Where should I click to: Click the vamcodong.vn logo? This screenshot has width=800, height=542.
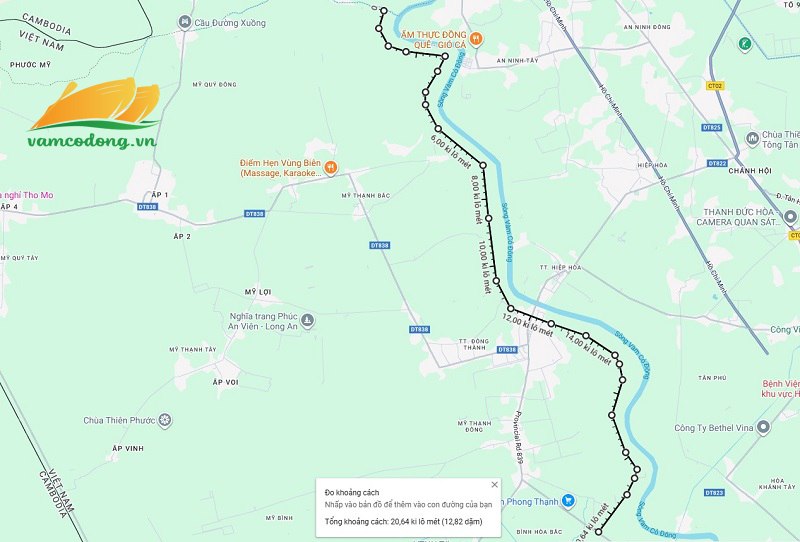(x=94, y=113)
